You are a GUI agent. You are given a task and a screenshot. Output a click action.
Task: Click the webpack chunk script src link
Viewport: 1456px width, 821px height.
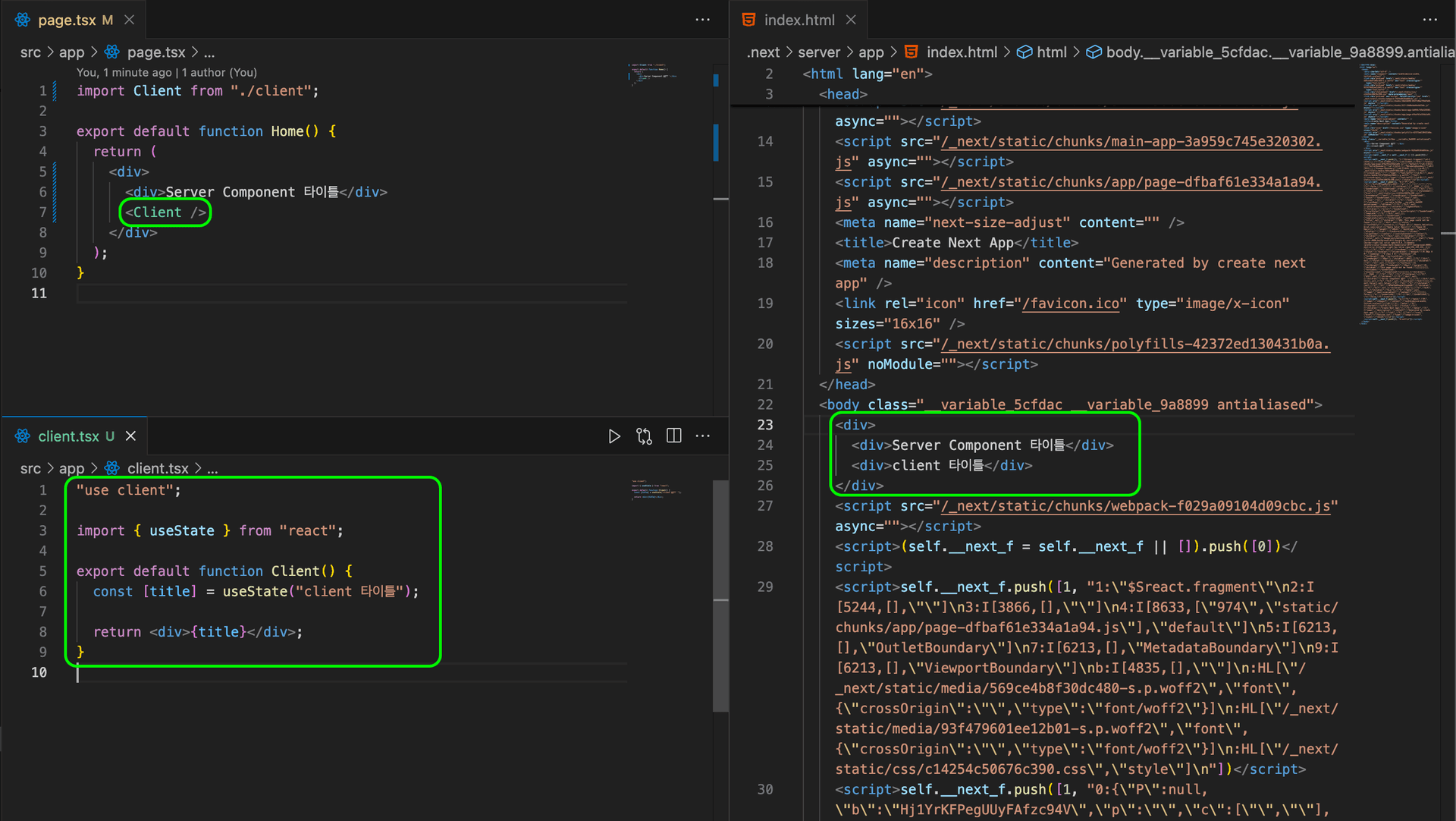(x=1135, y=506)
